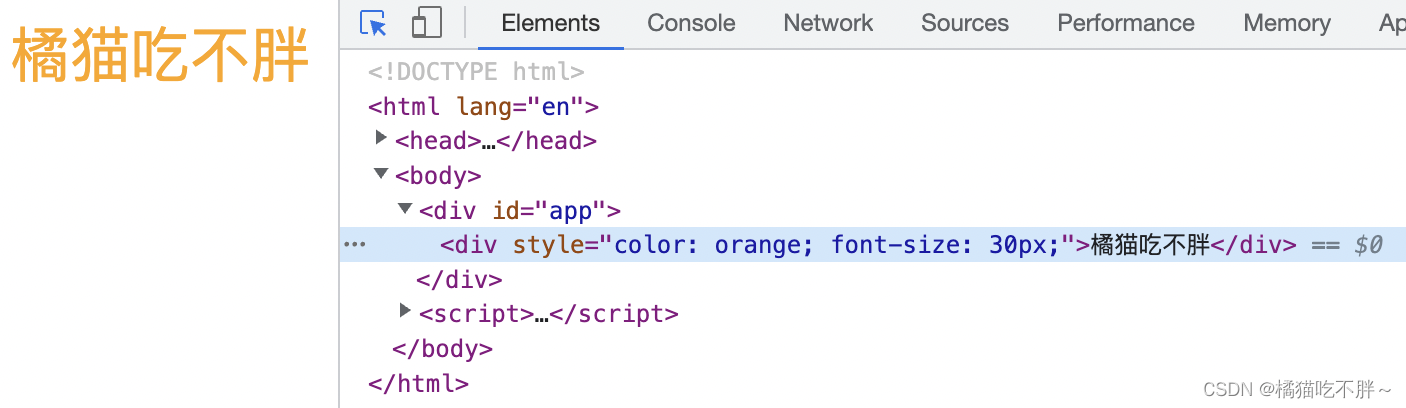The width and height of the screenshot is (1406, 408).
Task: Activate the inspect element picker icon
Action: coord(373,23)
